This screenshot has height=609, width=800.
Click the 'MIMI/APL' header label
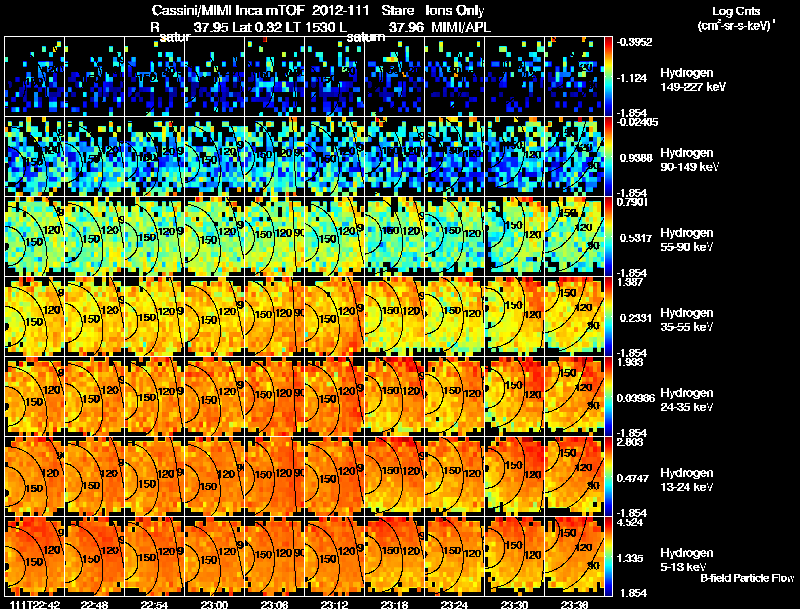click(x=461, y=27)
